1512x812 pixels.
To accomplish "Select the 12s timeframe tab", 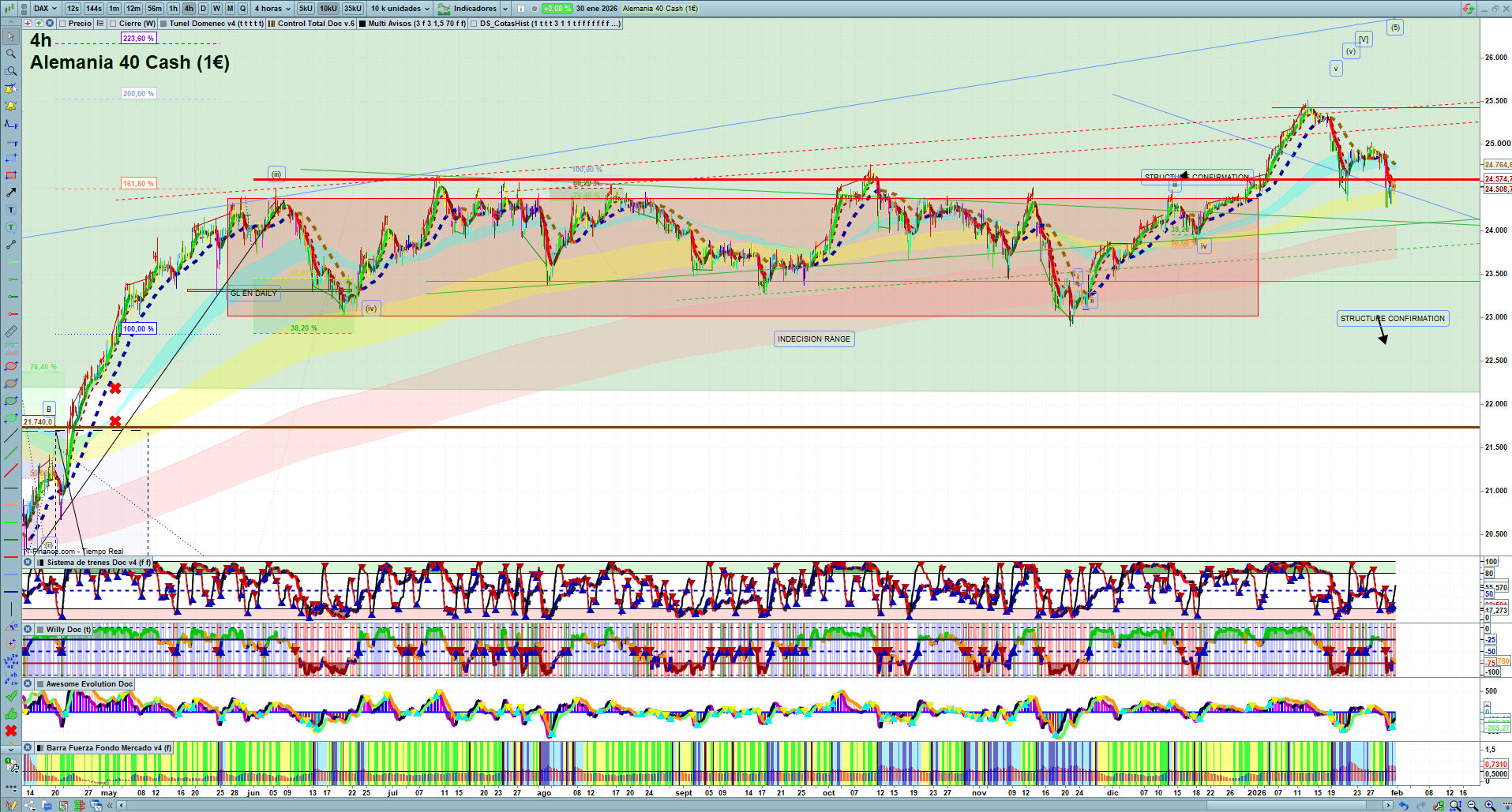I will 73,9.
